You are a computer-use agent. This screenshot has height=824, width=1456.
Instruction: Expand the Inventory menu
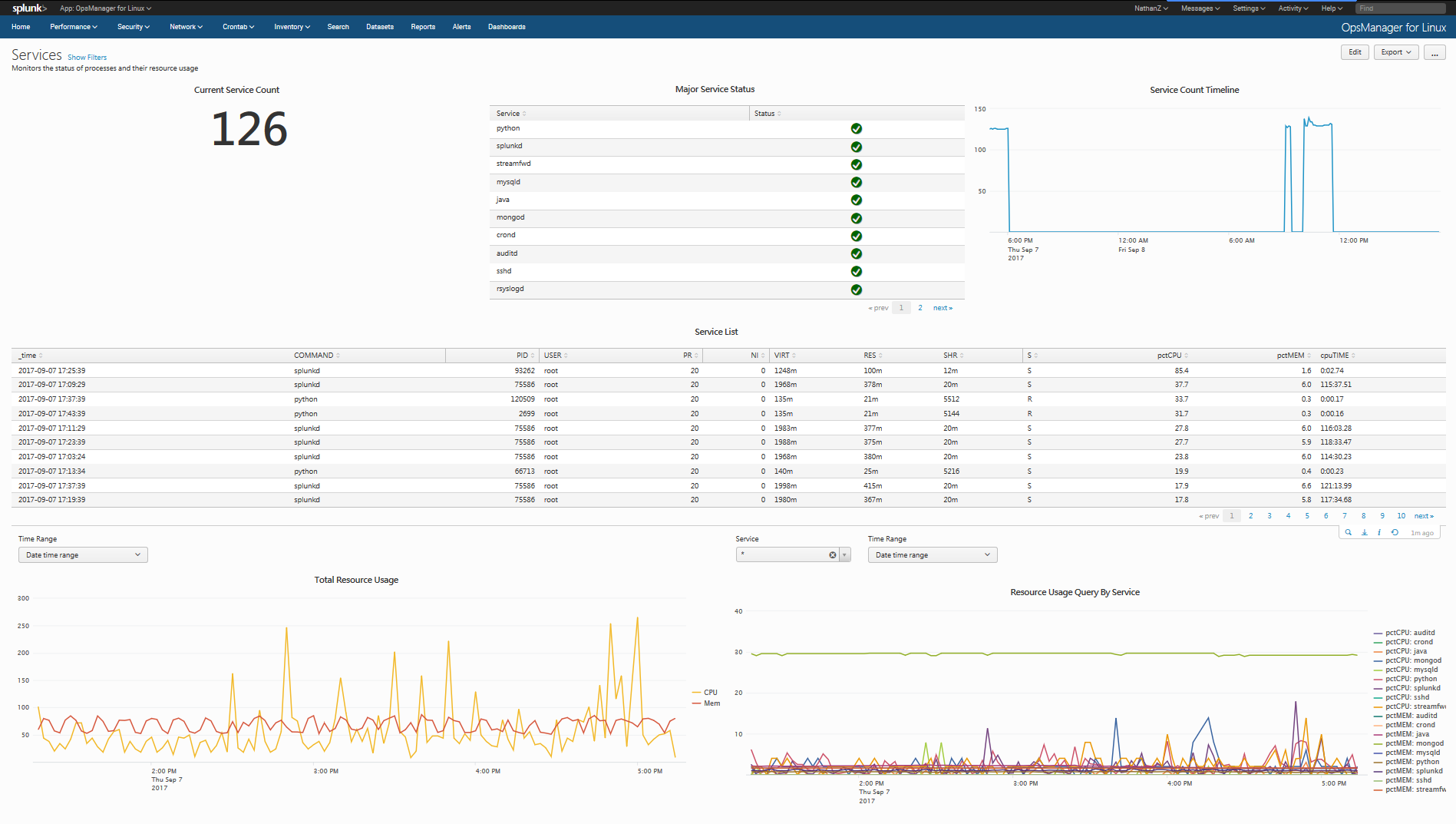coord(292,27)
